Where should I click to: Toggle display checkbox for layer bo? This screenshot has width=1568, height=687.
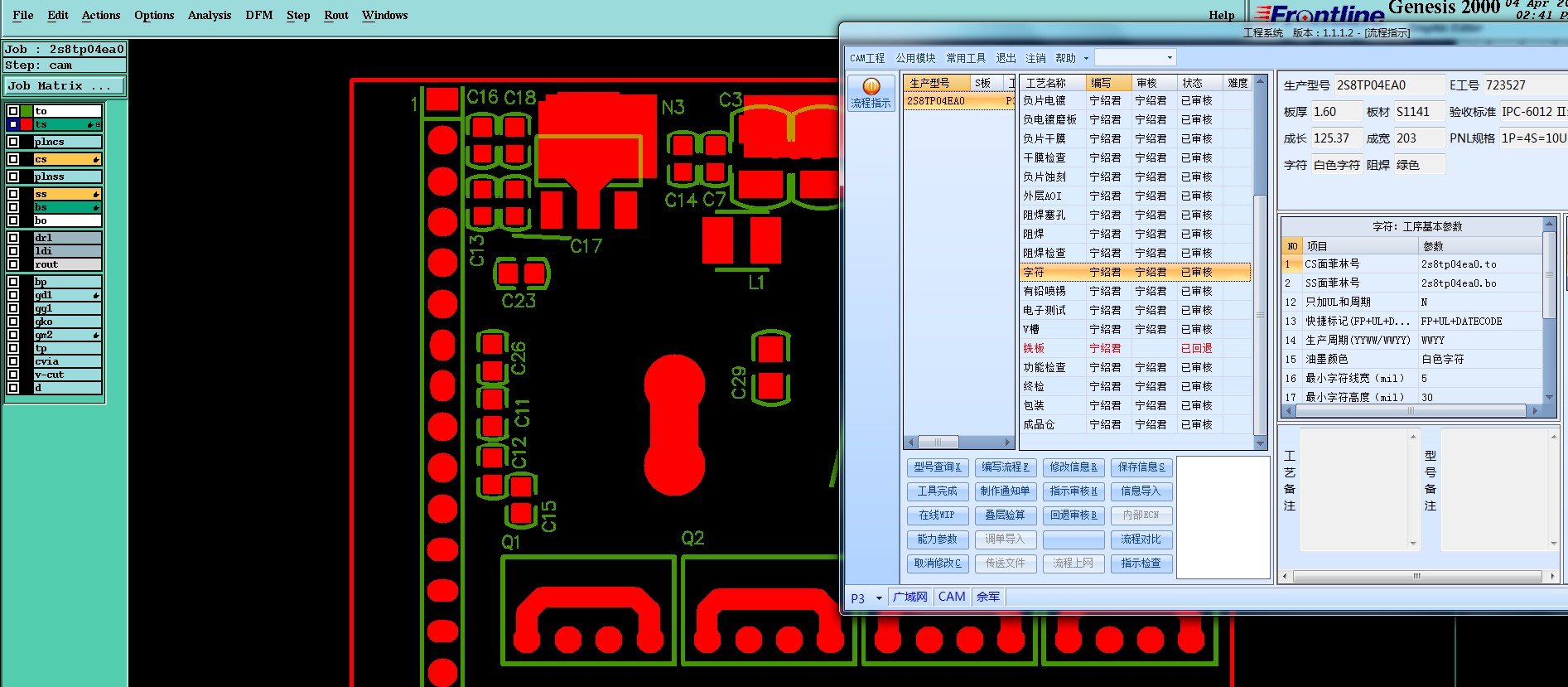[x=13, y=220]
